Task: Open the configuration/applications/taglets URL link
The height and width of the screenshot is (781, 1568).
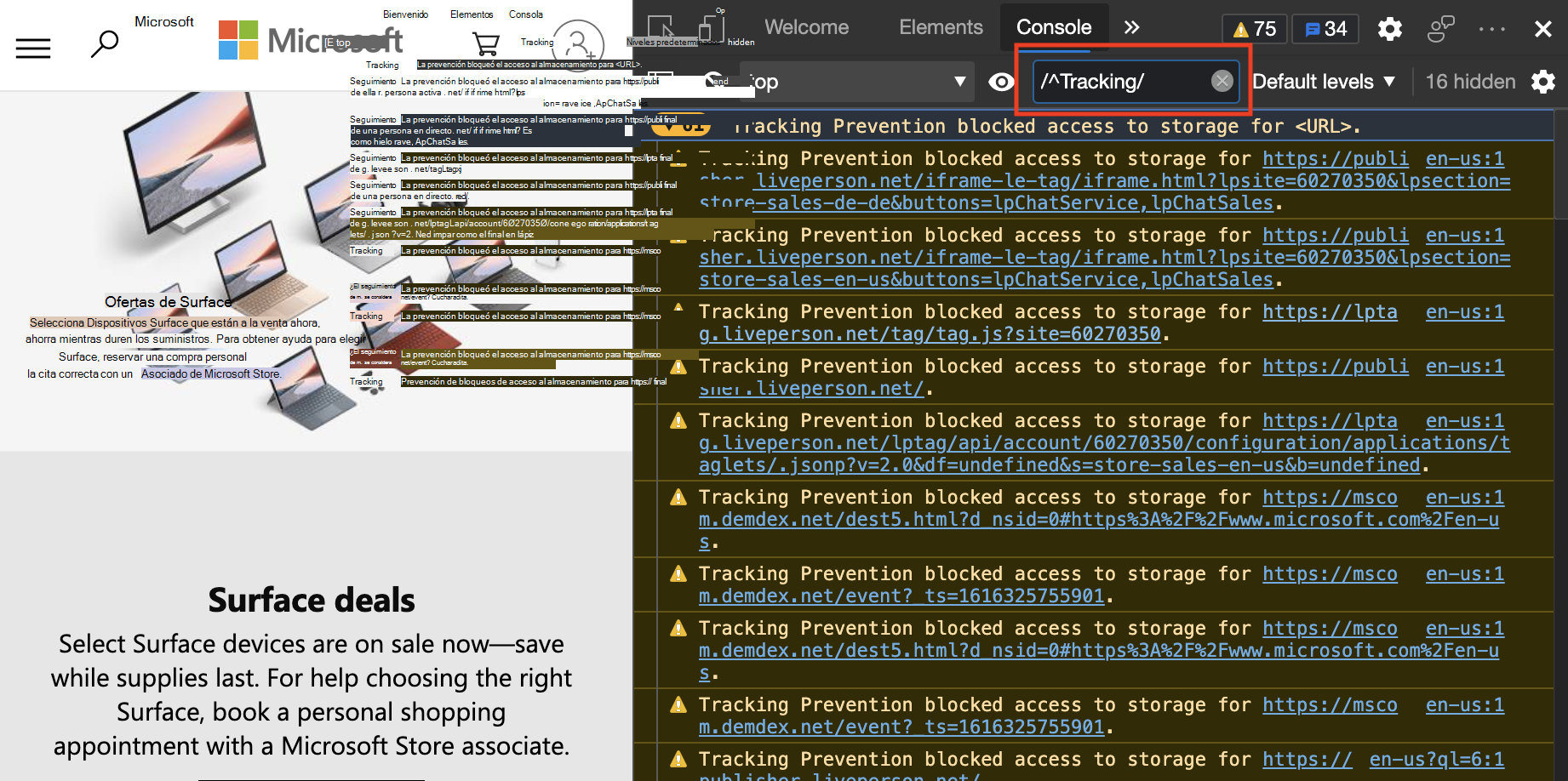Action: tap(1105, 442)
